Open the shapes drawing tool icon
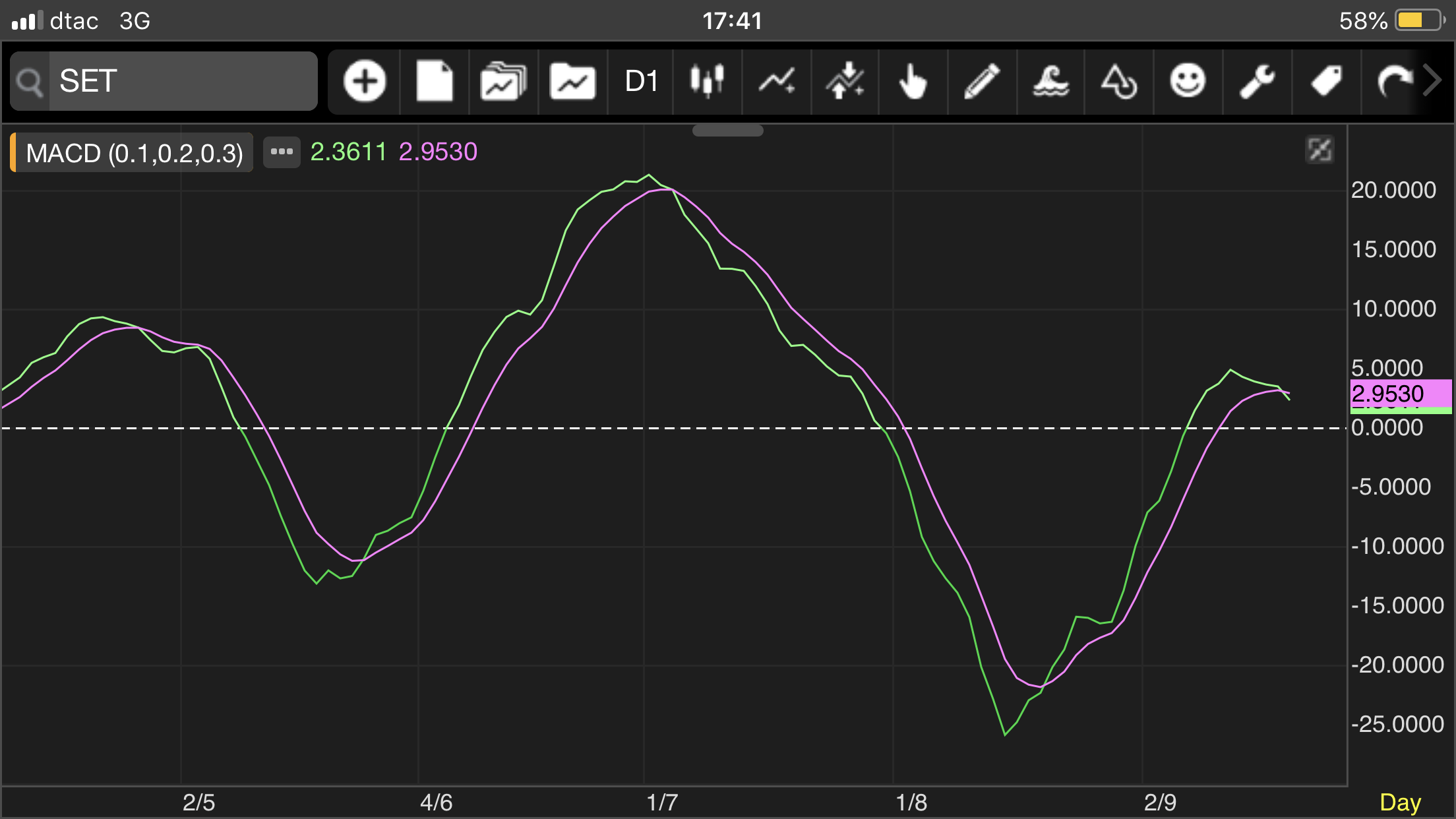This screenshot has width=1456, height=819. 1119,82
